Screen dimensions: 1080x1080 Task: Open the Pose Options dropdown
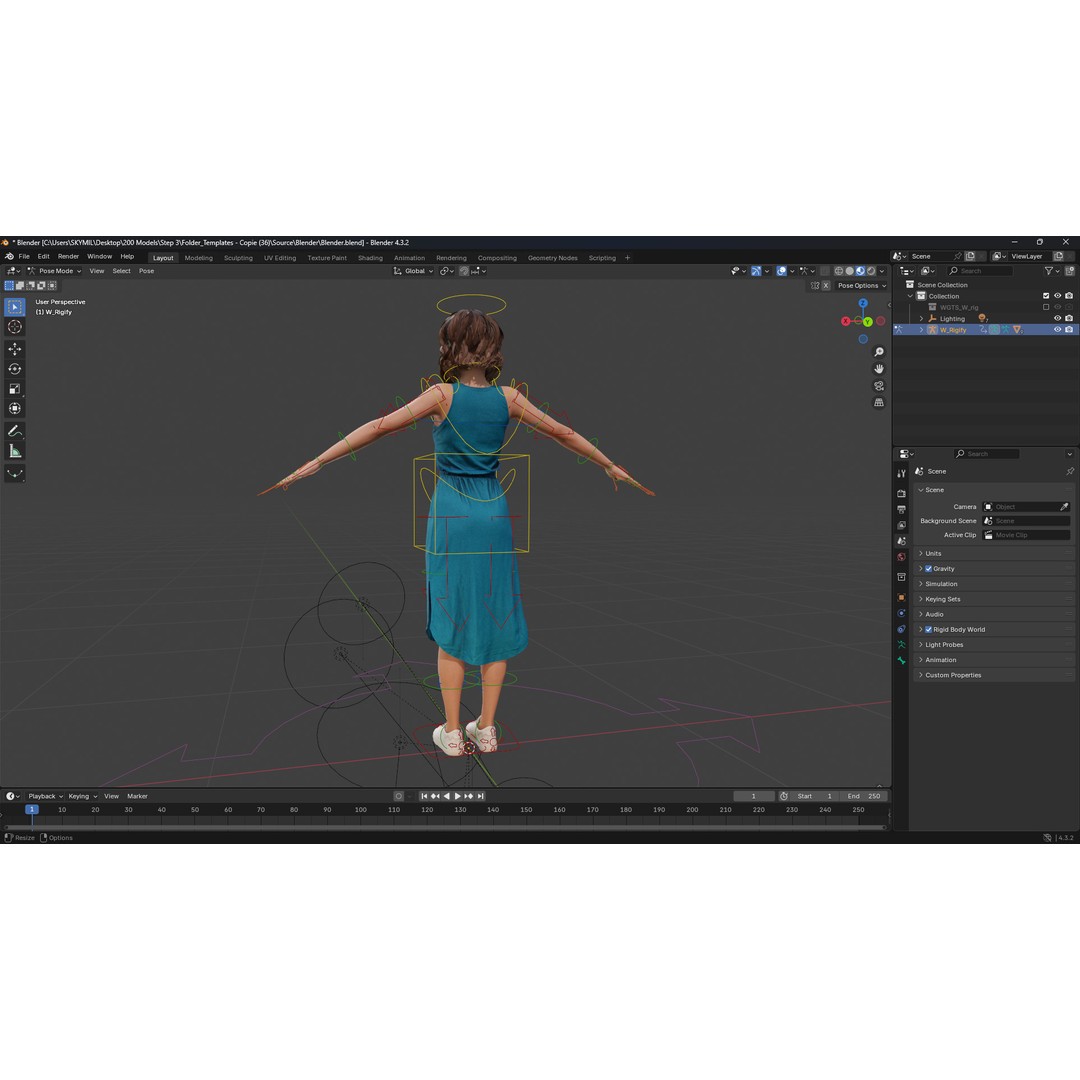pos(862,286)
